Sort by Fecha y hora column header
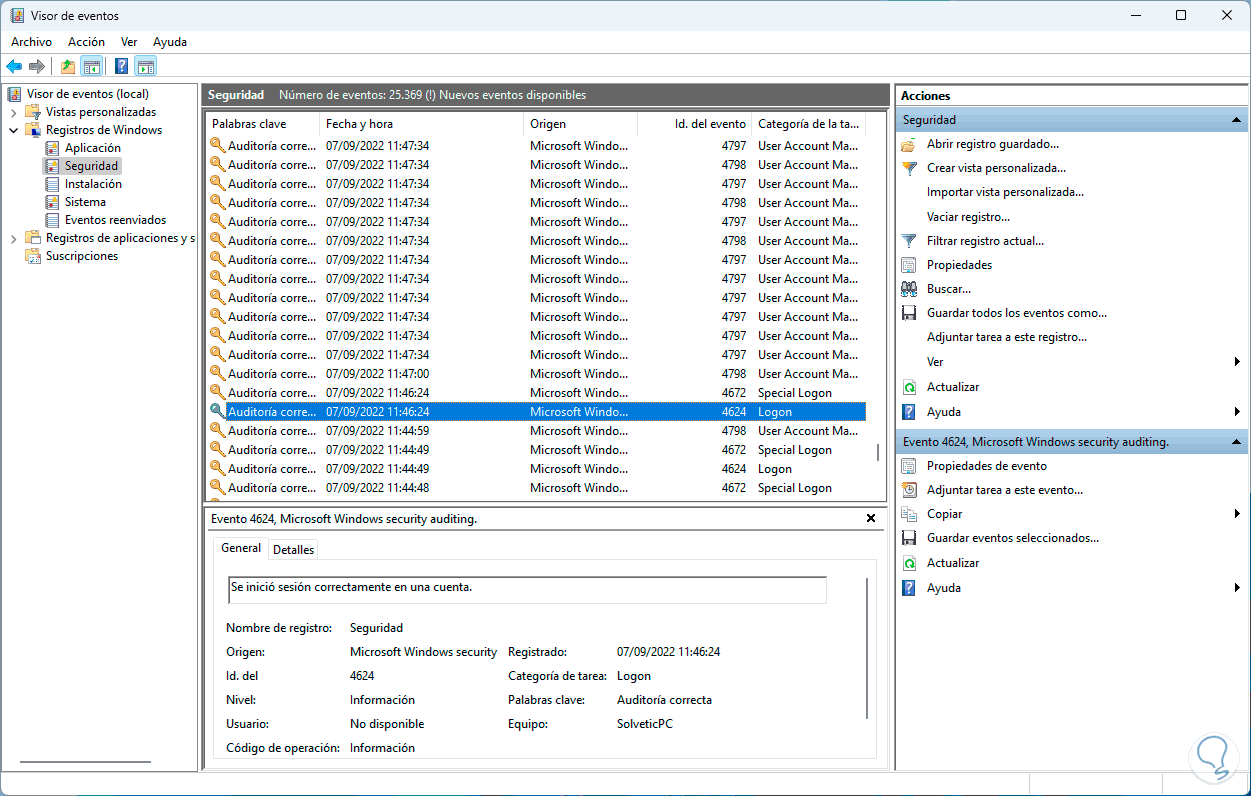 coord(422,124)
